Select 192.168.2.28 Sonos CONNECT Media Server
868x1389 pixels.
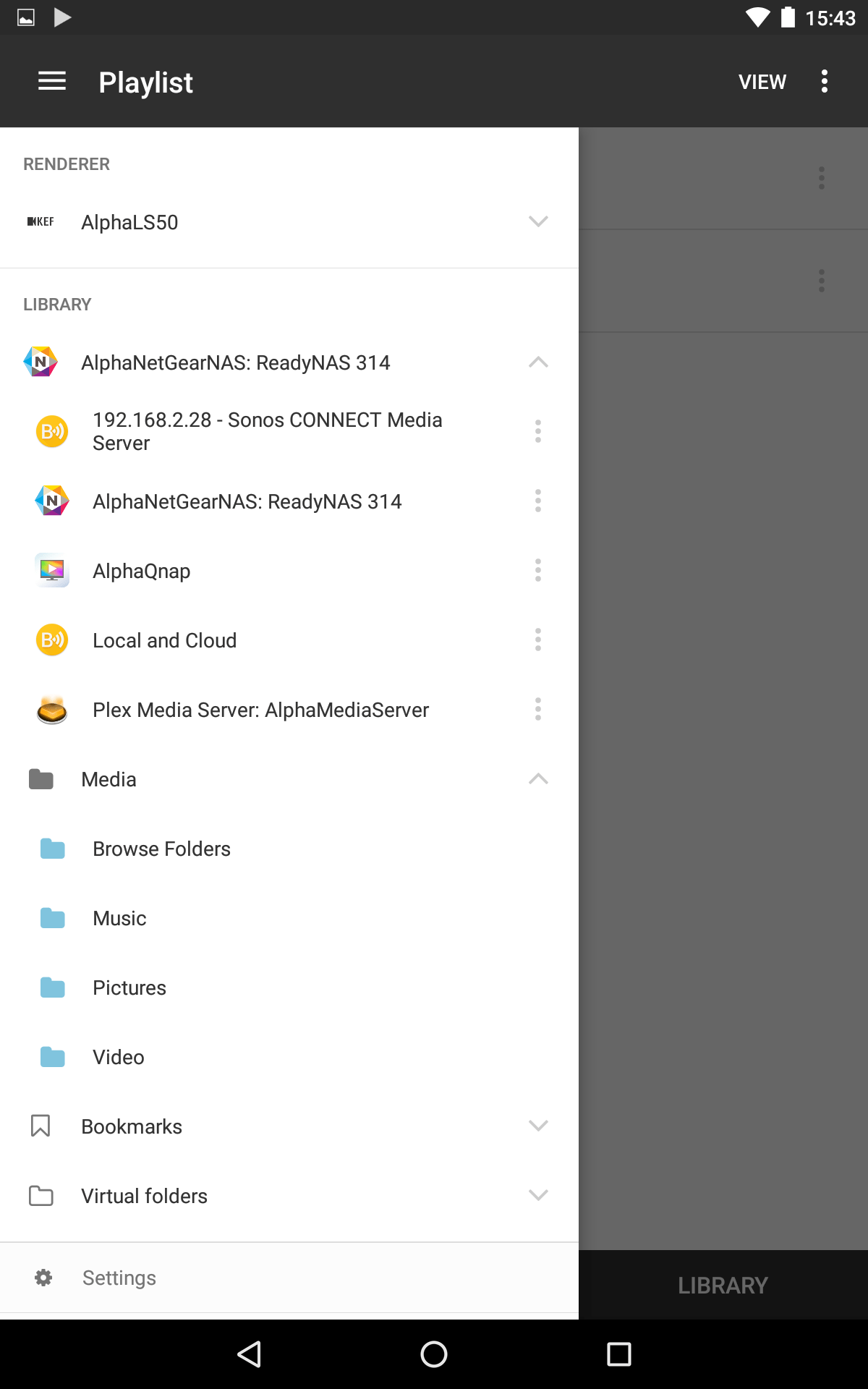click(x=268, y=431)
